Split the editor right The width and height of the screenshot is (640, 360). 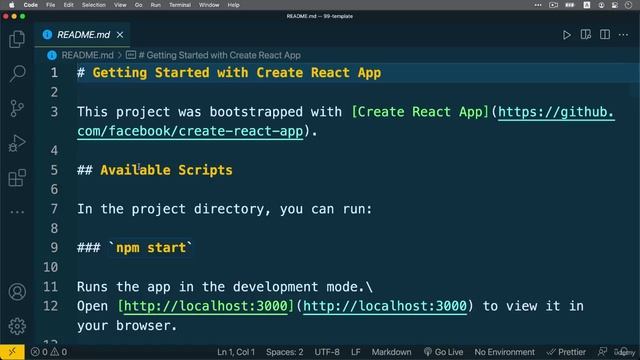click(605, 35)
